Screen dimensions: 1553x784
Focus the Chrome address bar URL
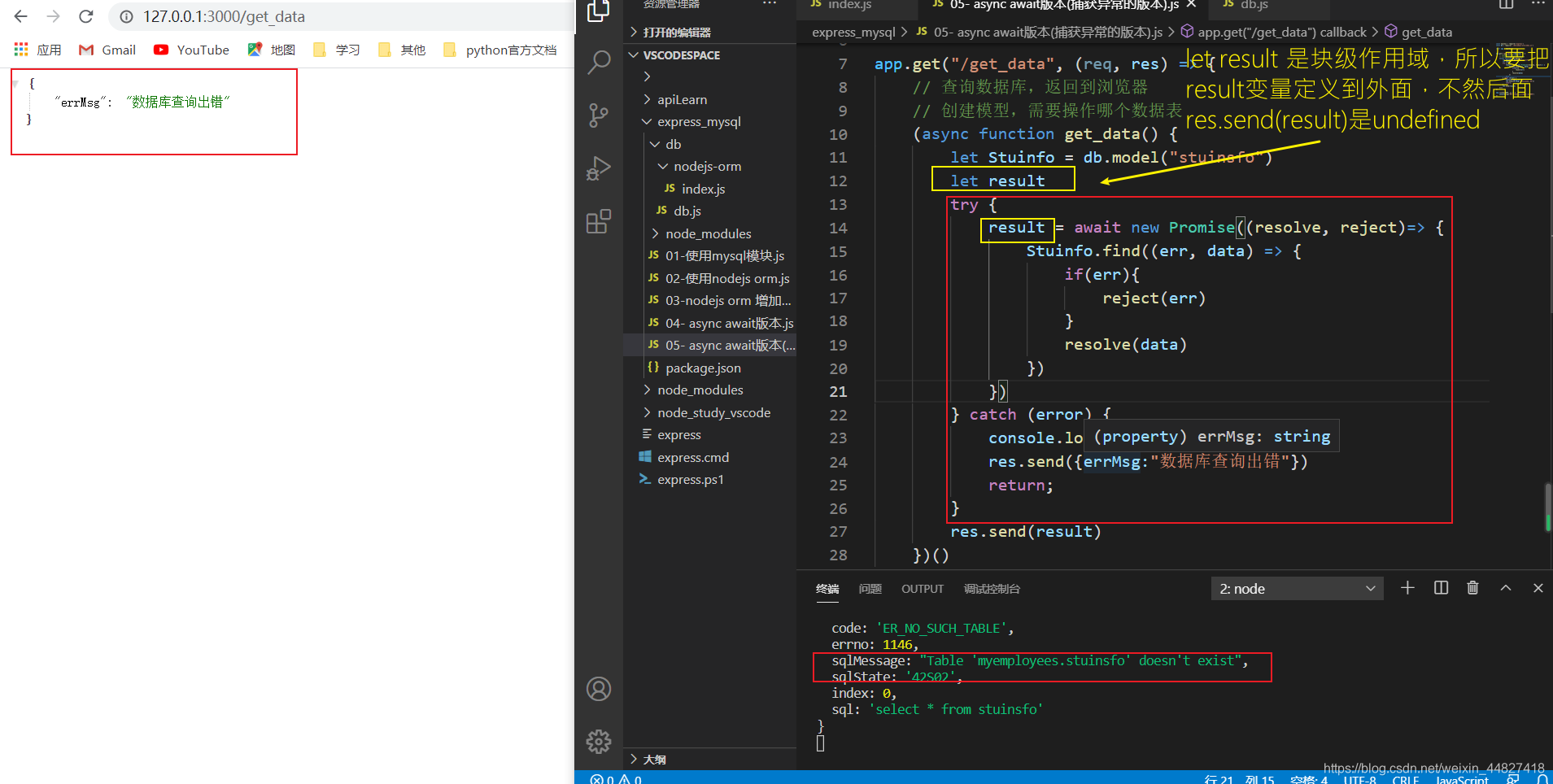click(225, 16)
